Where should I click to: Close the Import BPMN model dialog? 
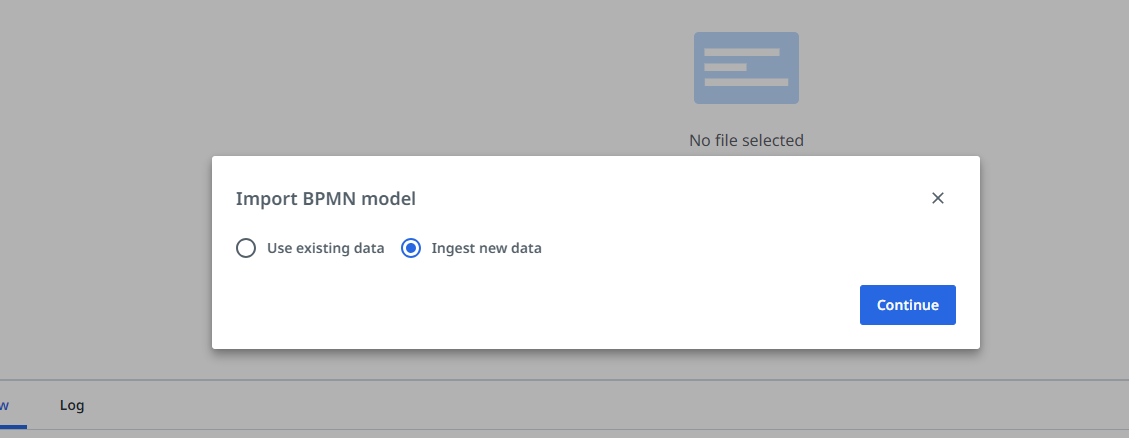938,198
